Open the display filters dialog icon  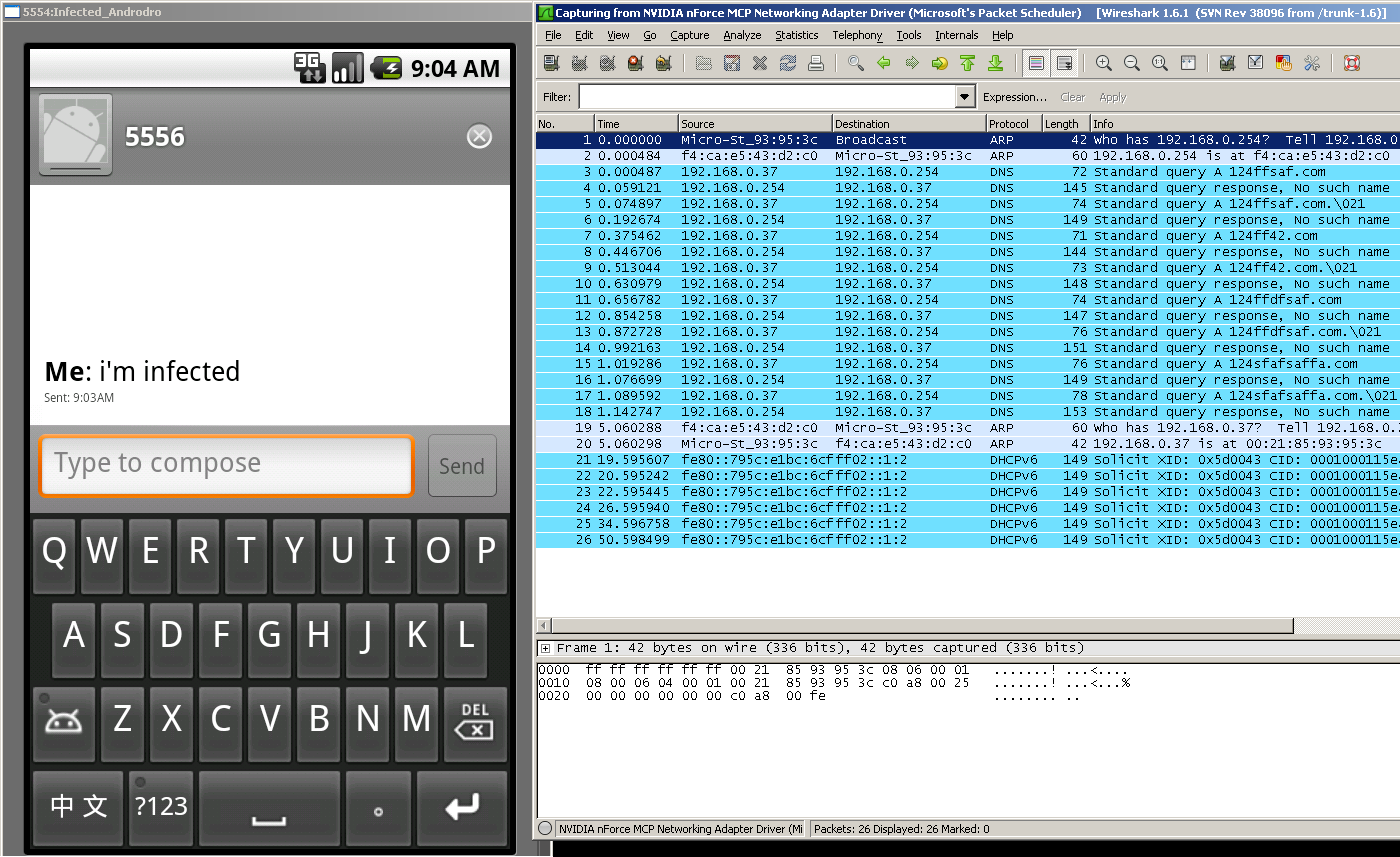1256,63
